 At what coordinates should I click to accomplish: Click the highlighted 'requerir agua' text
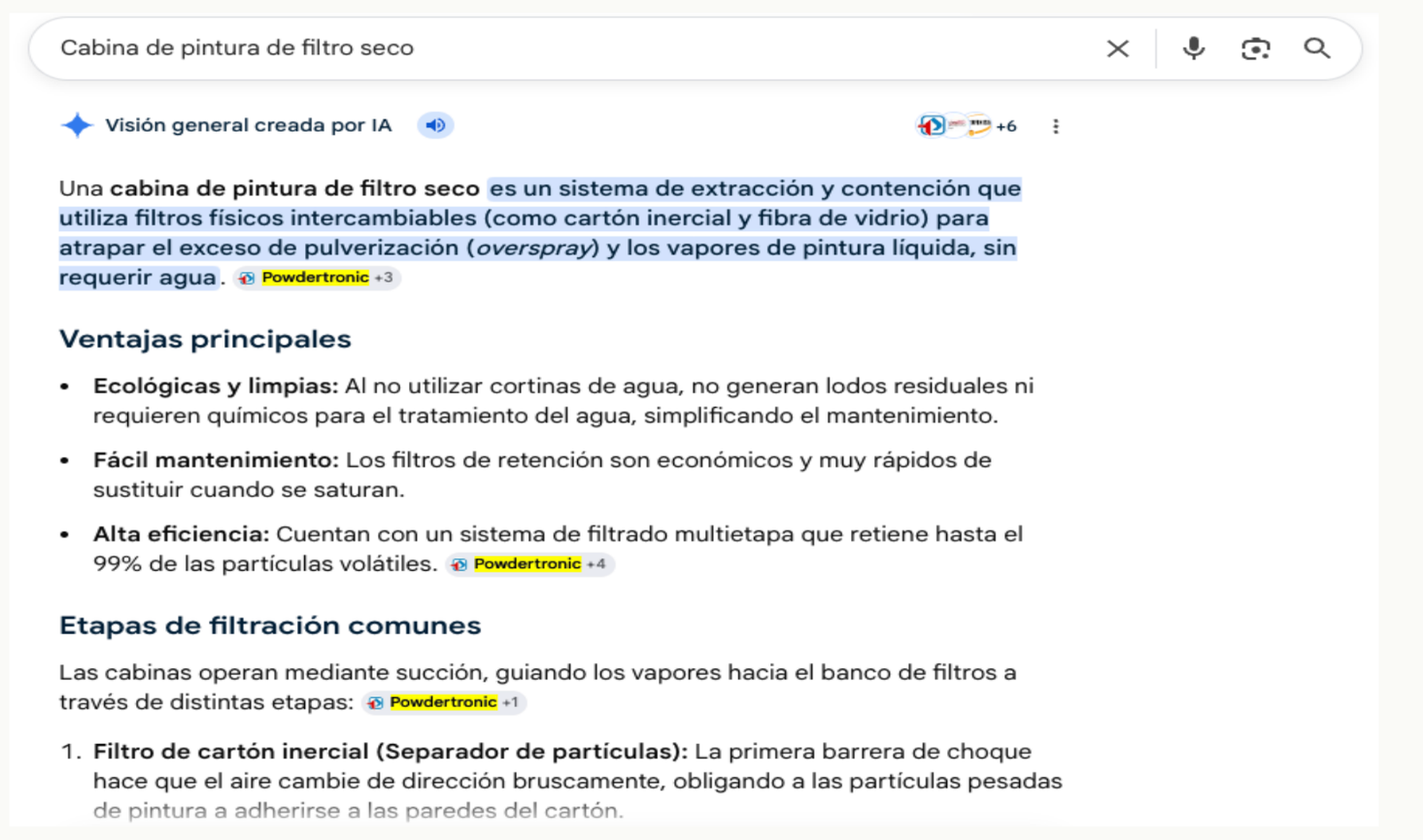(x=138, y=278)
